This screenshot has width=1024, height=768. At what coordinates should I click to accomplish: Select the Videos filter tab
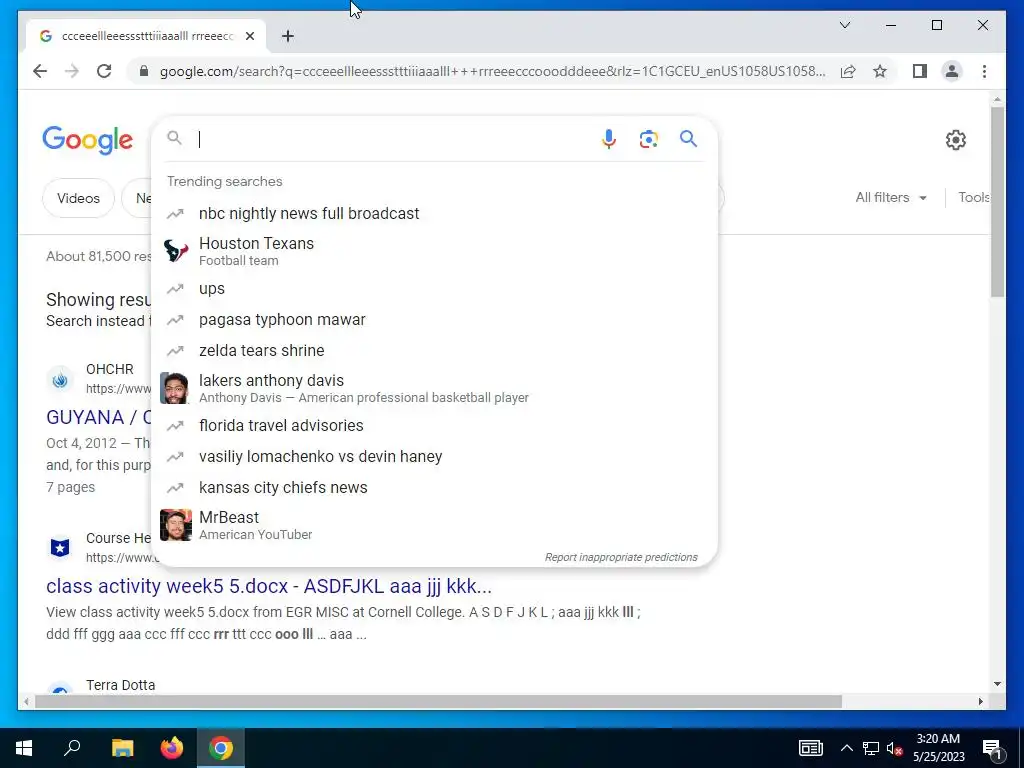click(78, 198)
